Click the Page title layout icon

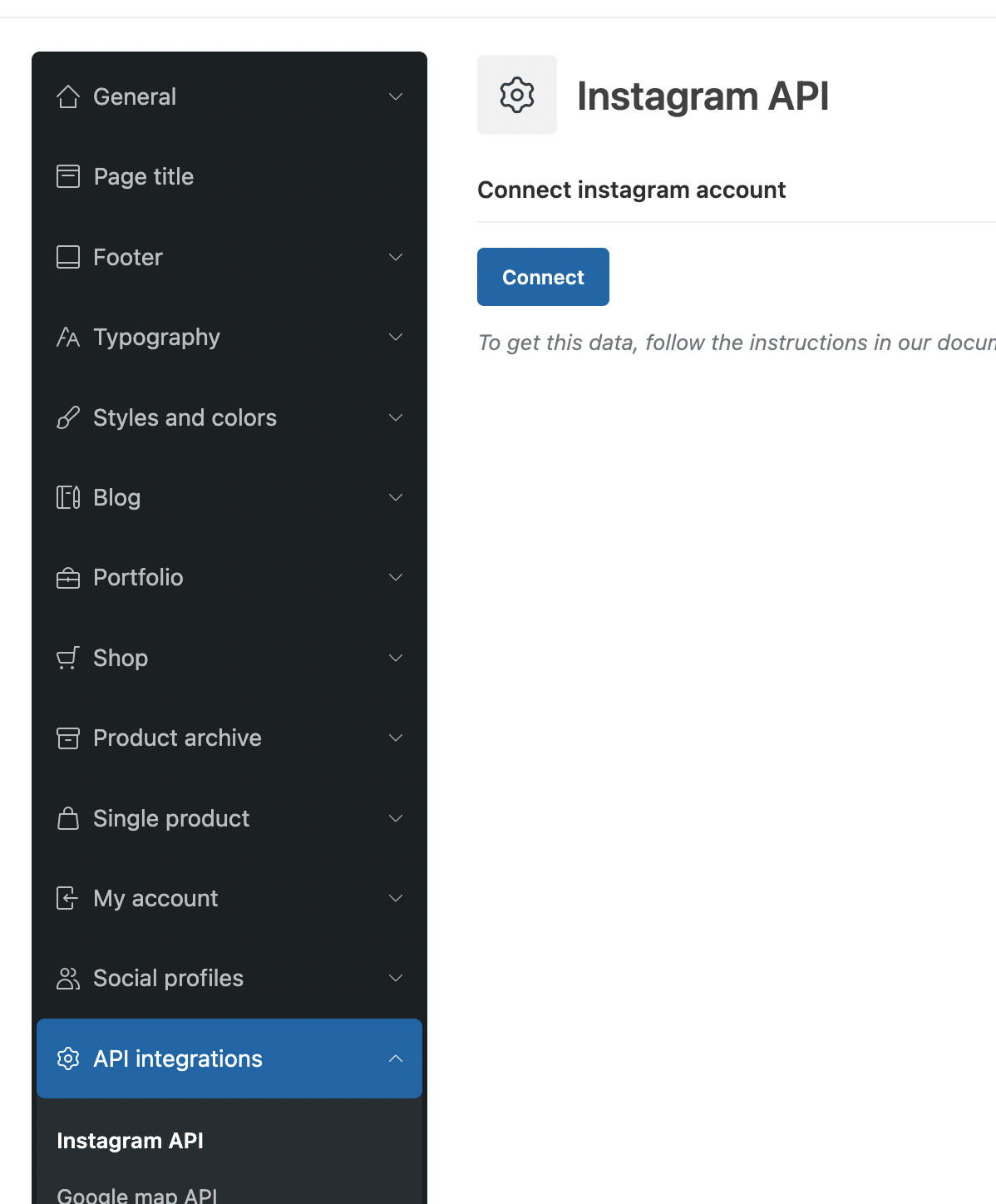[68, 176]
